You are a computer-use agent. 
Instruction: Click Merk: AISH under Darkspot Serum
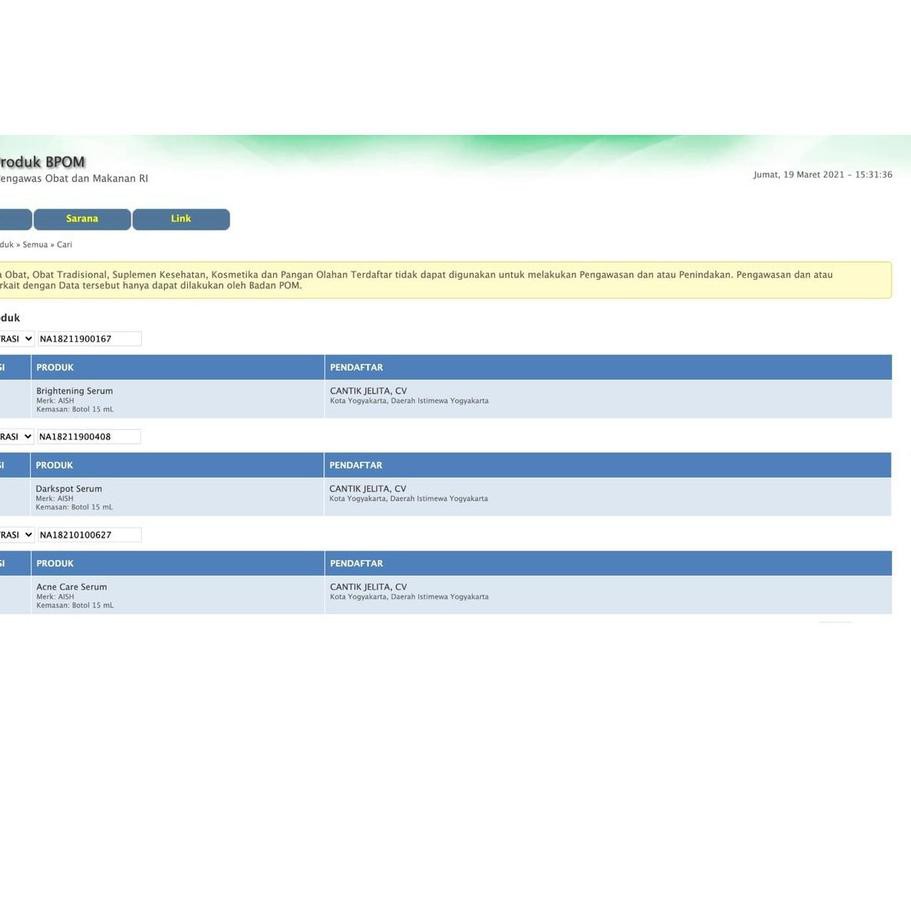(x=55, y=498)
